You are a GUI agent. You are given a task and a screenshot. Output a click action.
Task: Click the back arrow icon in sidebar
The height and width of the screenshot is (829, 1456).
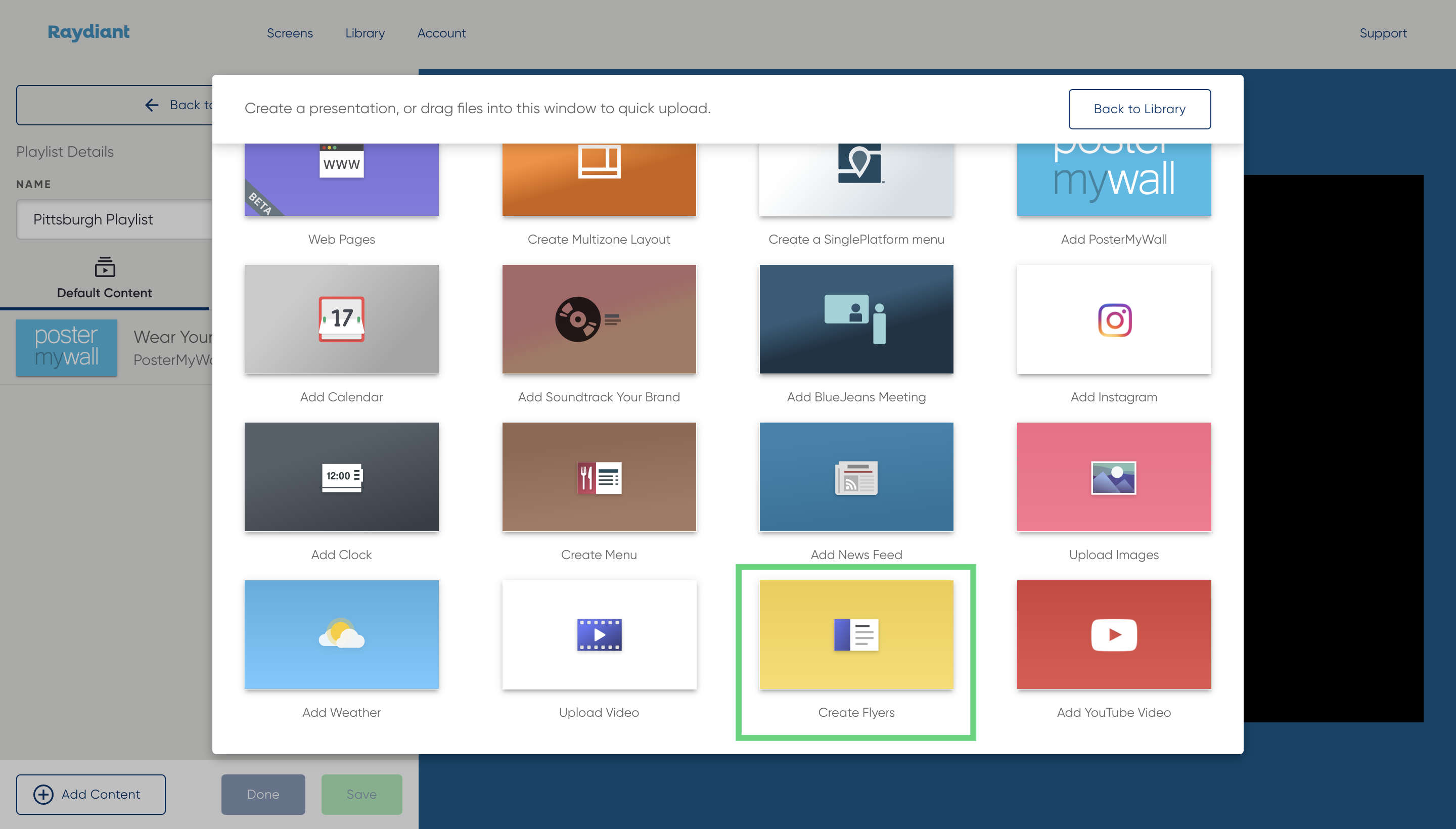[152, 105]
